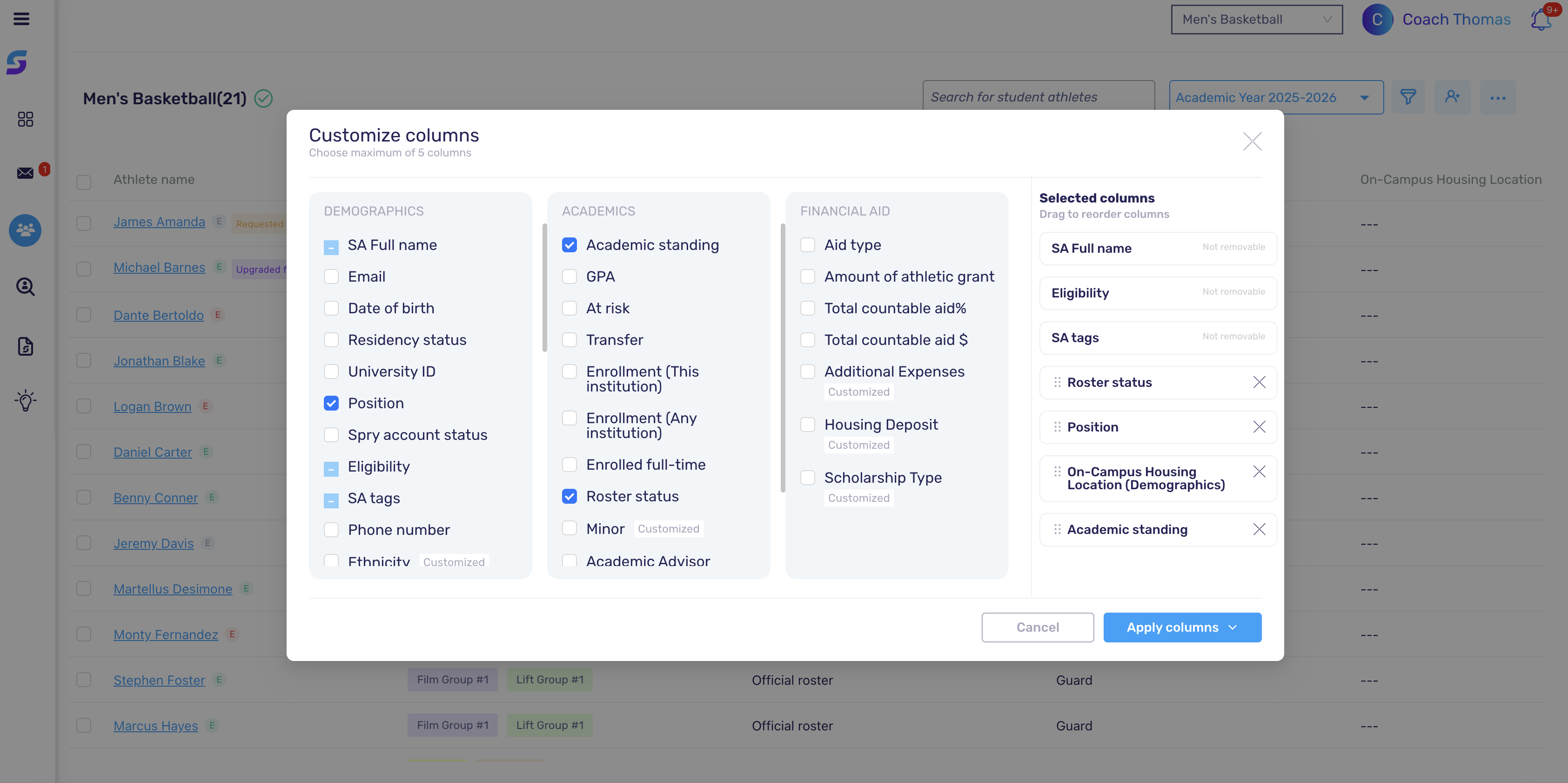Open the mail inbox icon in sidebar

coord(25,173)
